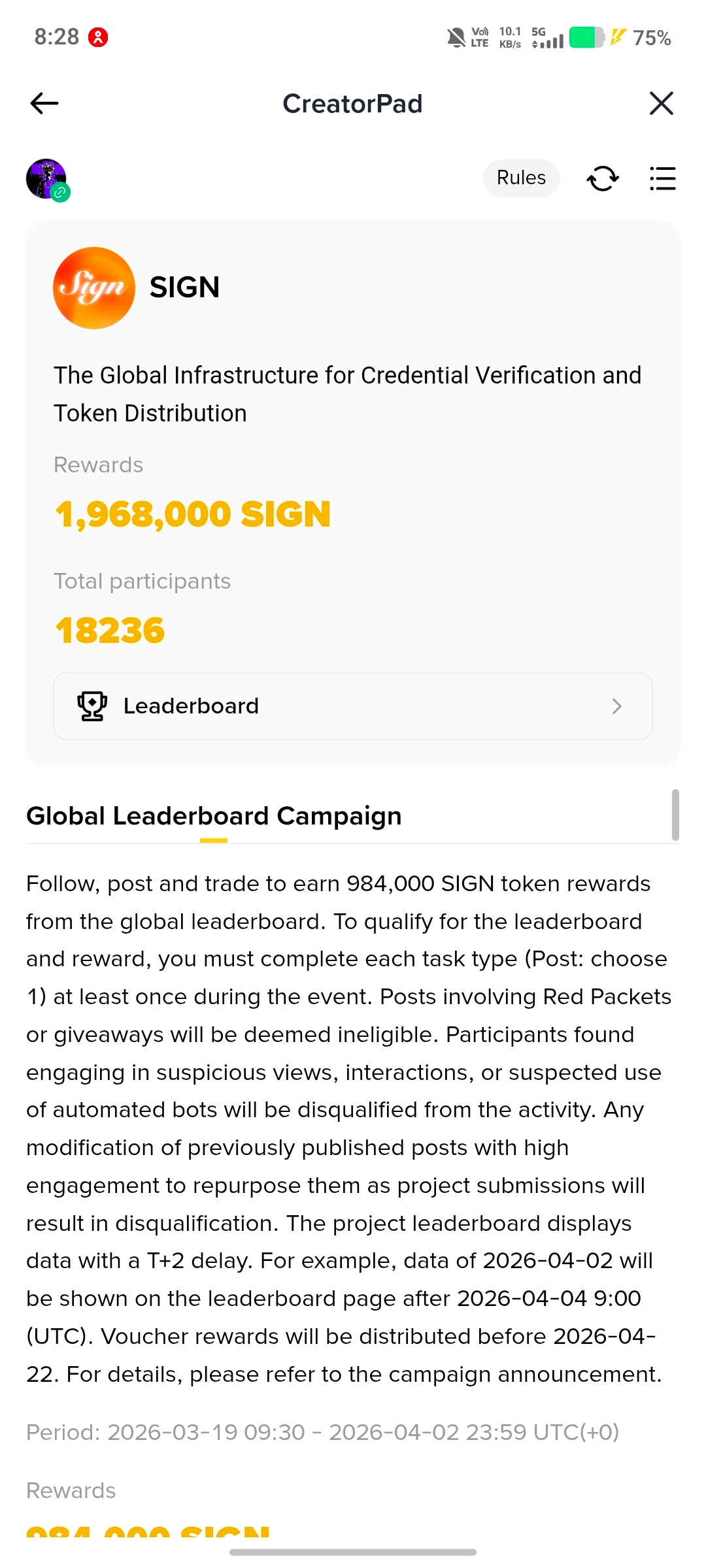This screenshot has height=1568, width=706.
Task: Open the user profile avatar
Action: (x=45, y=178)
